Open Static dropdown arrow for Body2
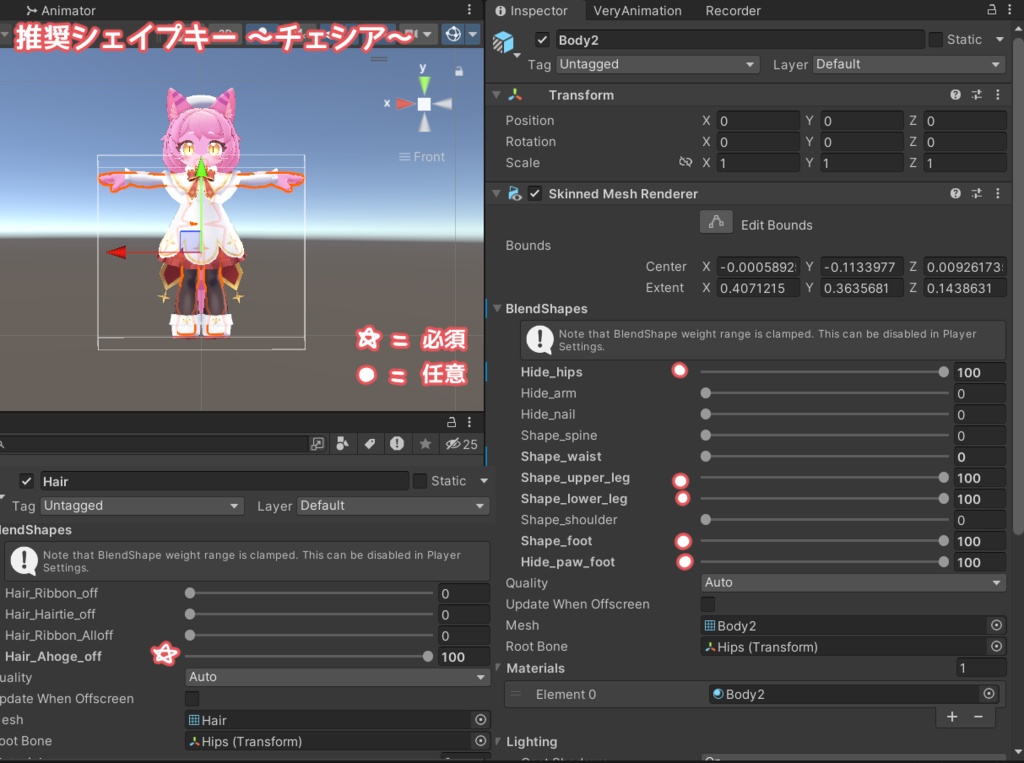 [x=1000, y=40]
